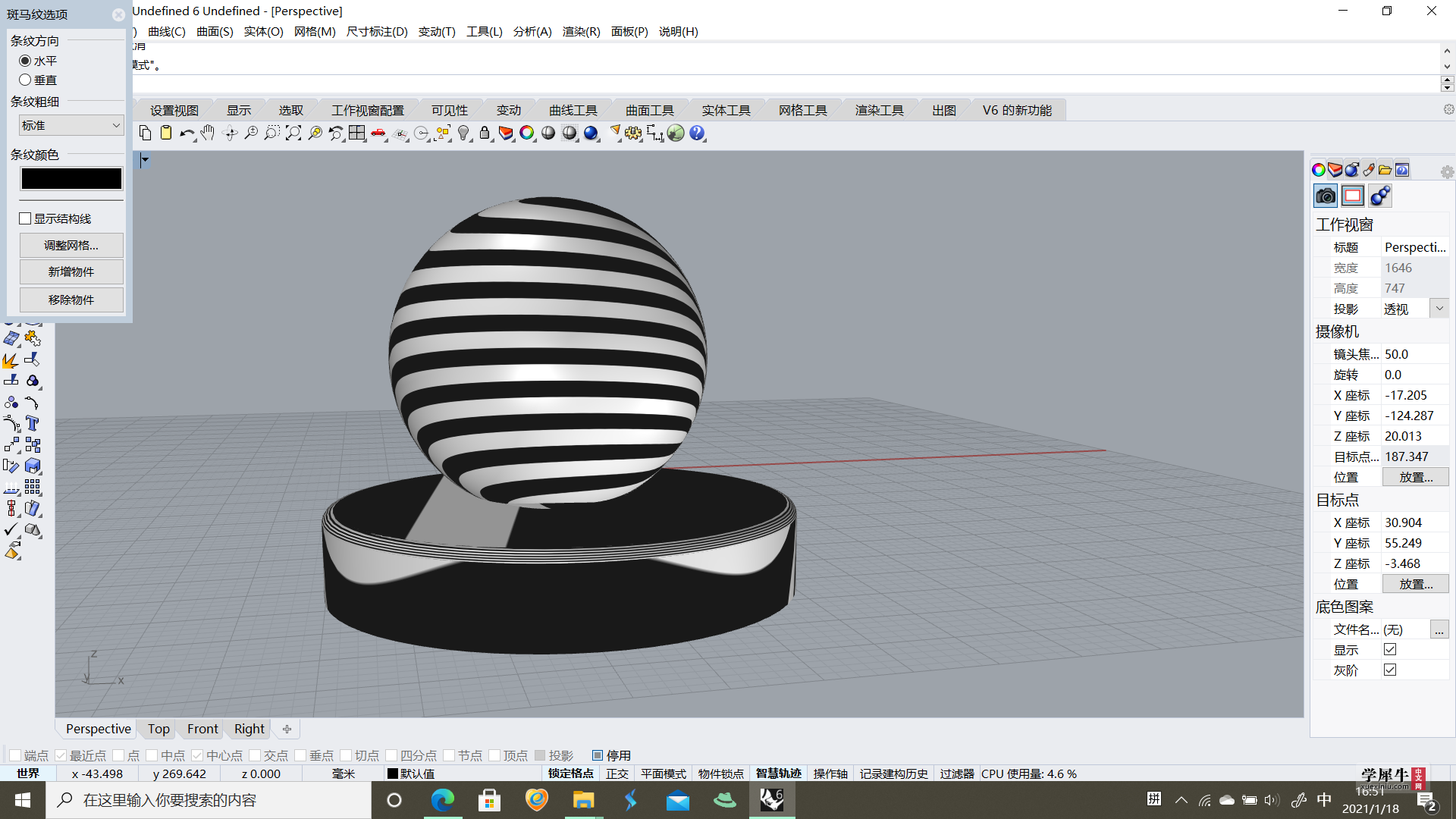Select the vertical (垂直) stripe direction
The width and height of the screenshot is (1456, 819).
point(25,80)
